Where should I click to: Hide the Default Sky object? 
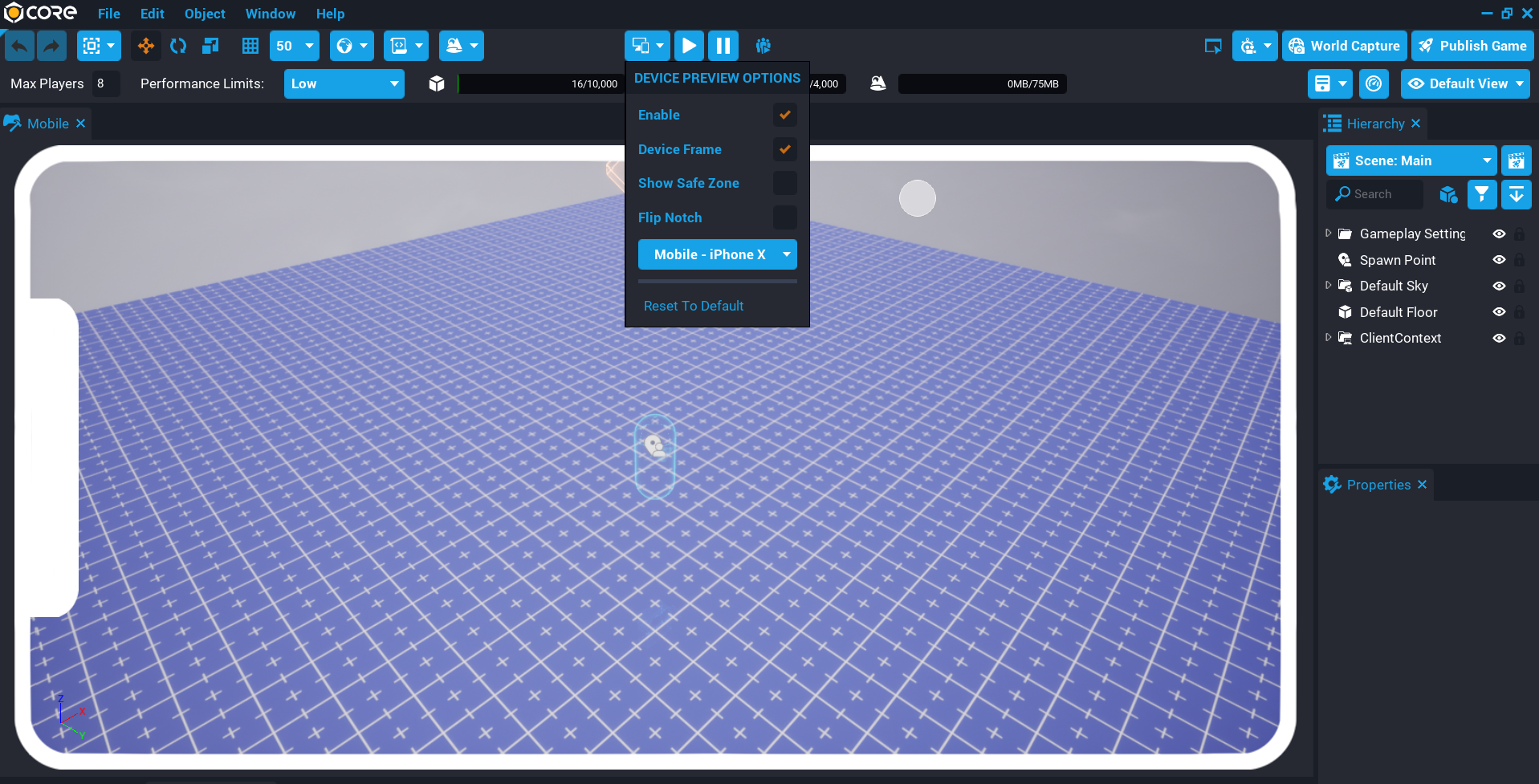1500,286
